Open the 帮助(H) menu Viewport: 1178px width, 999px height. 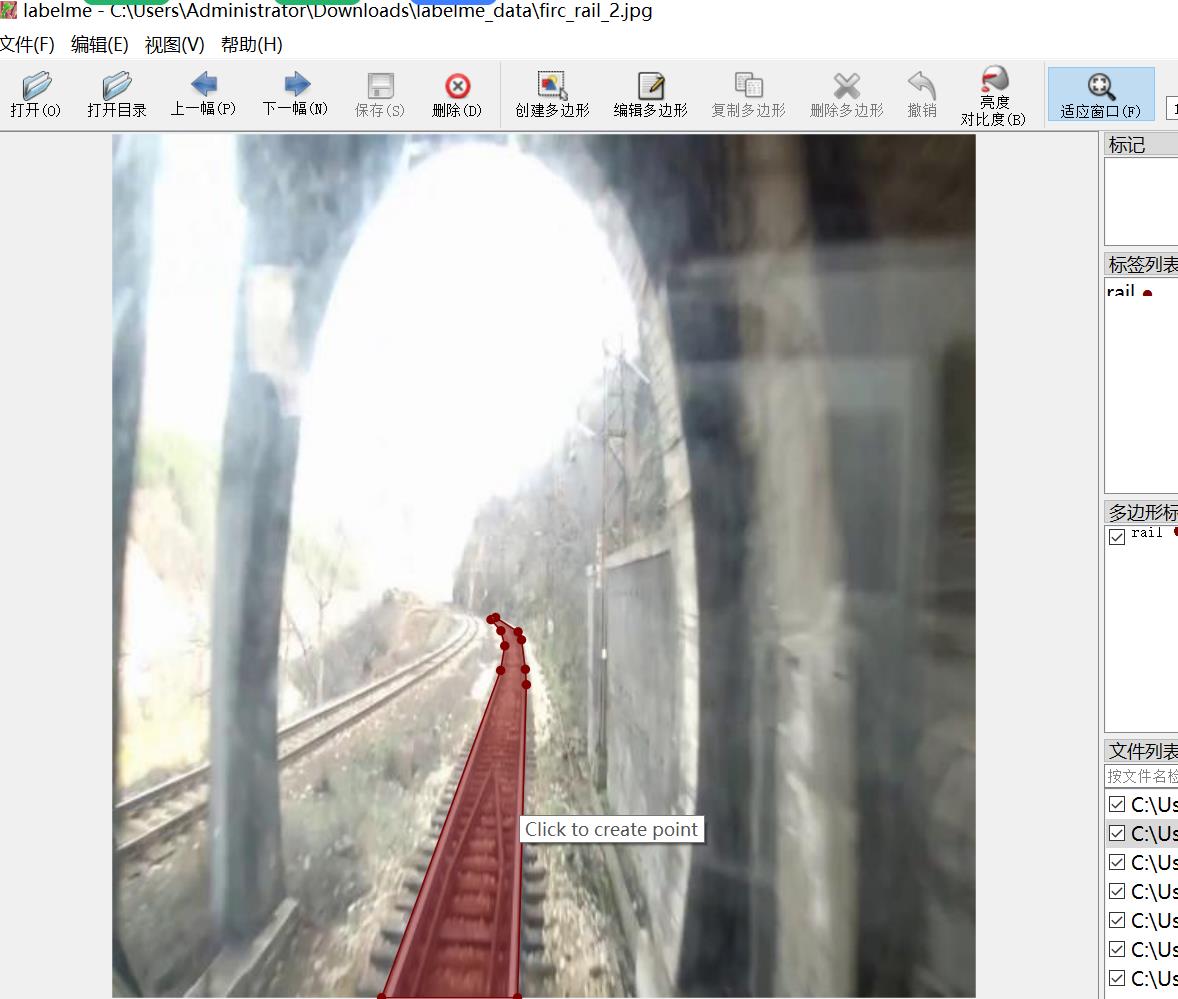[x=251, y=45]
